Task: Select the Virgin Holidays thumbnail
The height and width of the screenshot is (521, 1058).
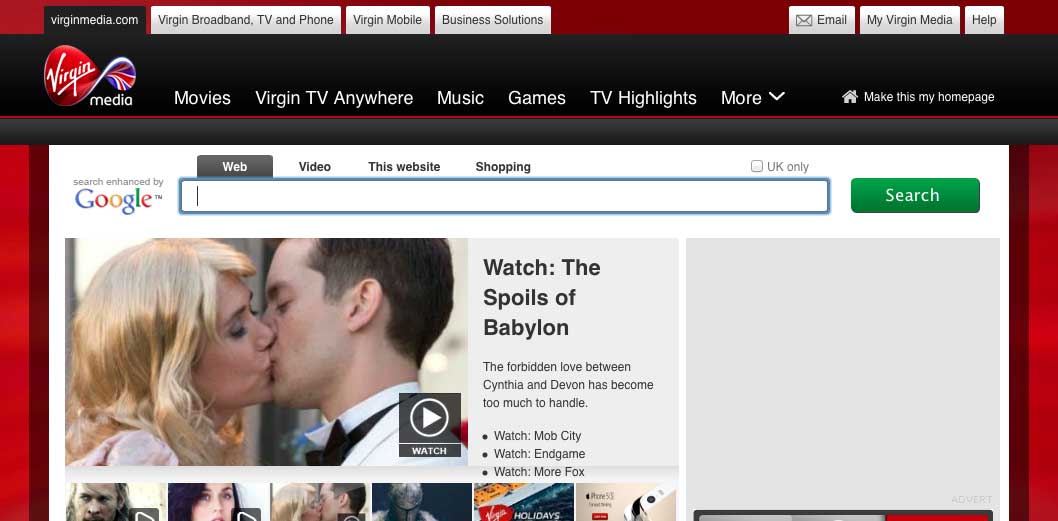Action: coord(524,502)
